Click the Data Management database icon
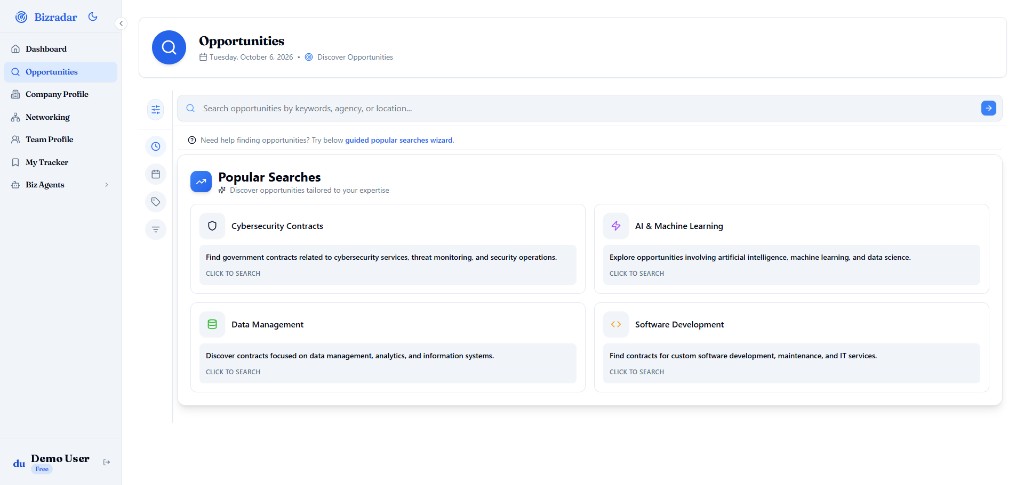The height and width of the screenshot is (485, 1024). click(212, 324)
